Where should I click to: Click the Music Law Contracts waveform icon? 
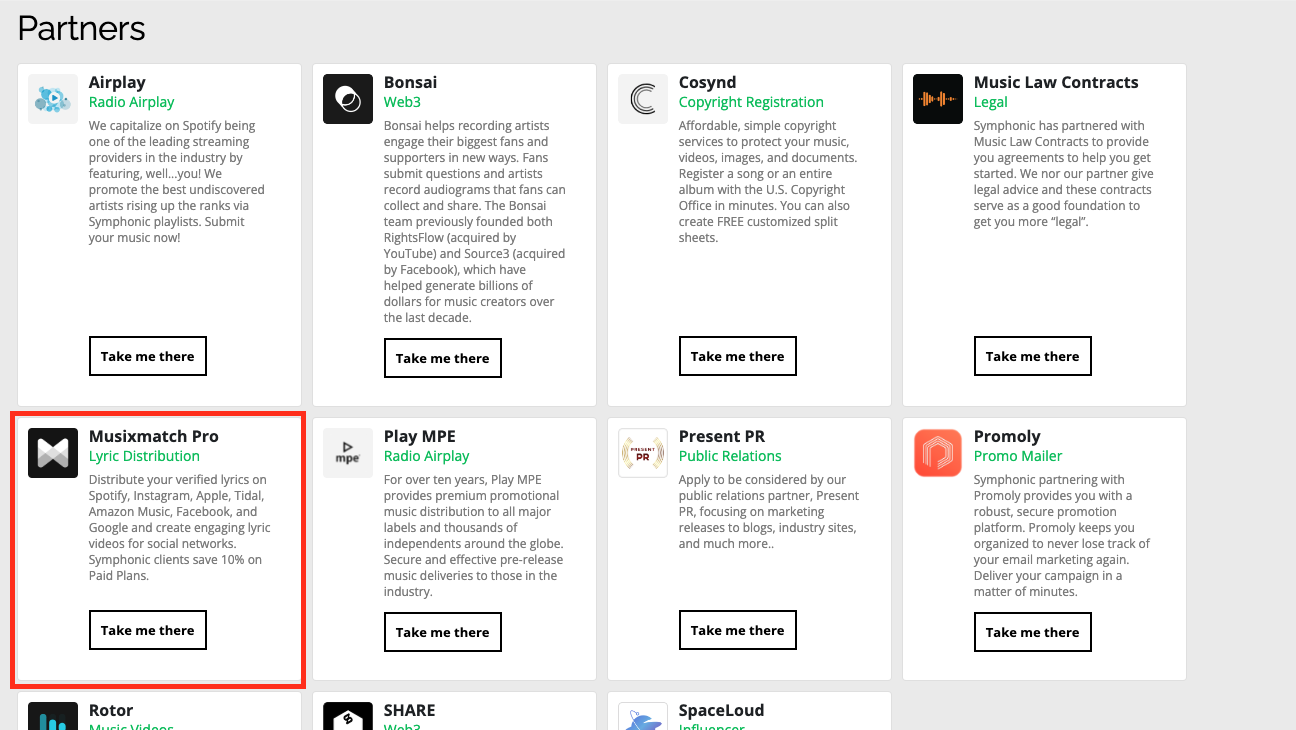(938, 99)
